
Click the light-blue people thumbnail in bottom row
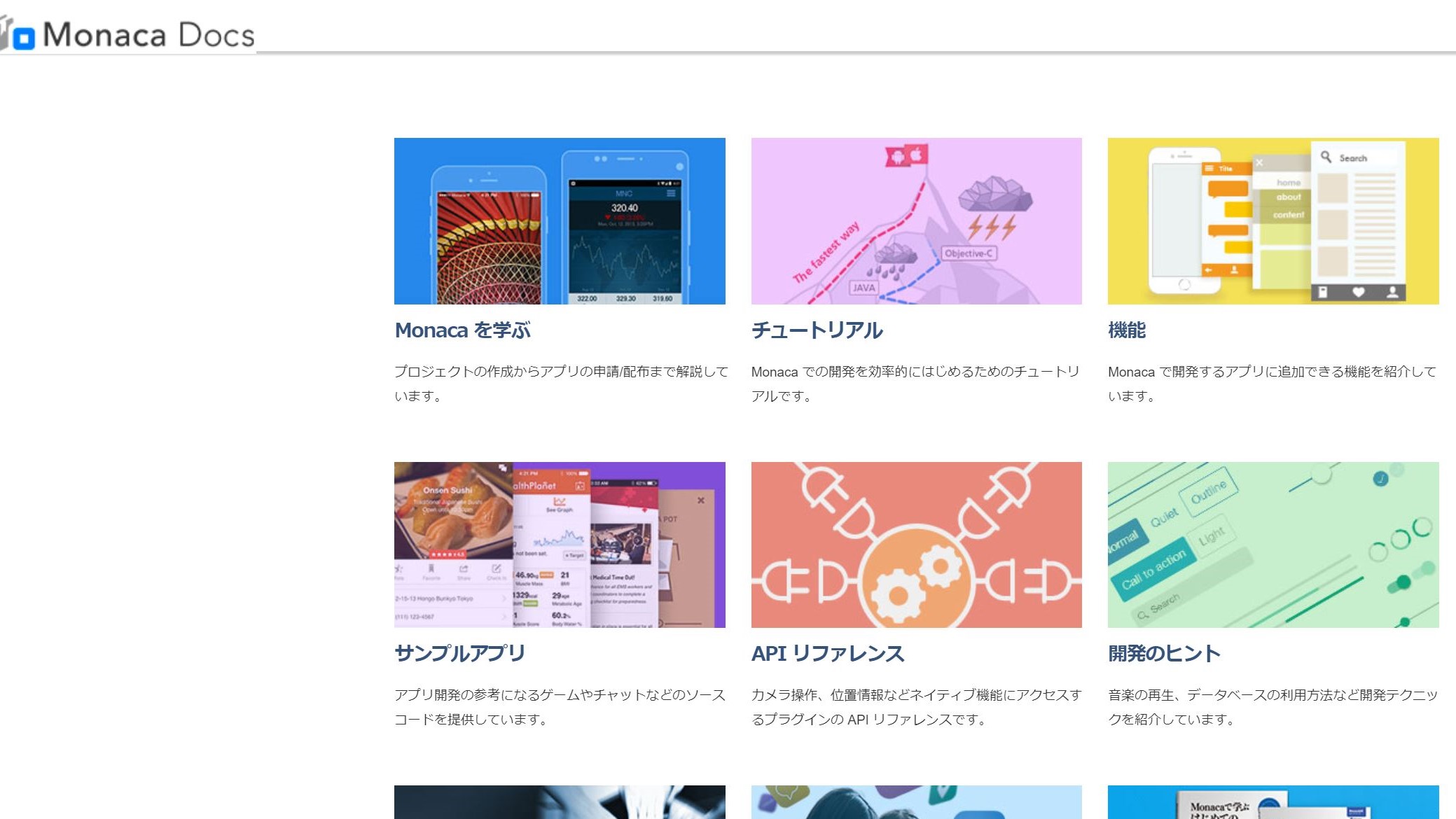pyautogui.click(x=916, y=802)
